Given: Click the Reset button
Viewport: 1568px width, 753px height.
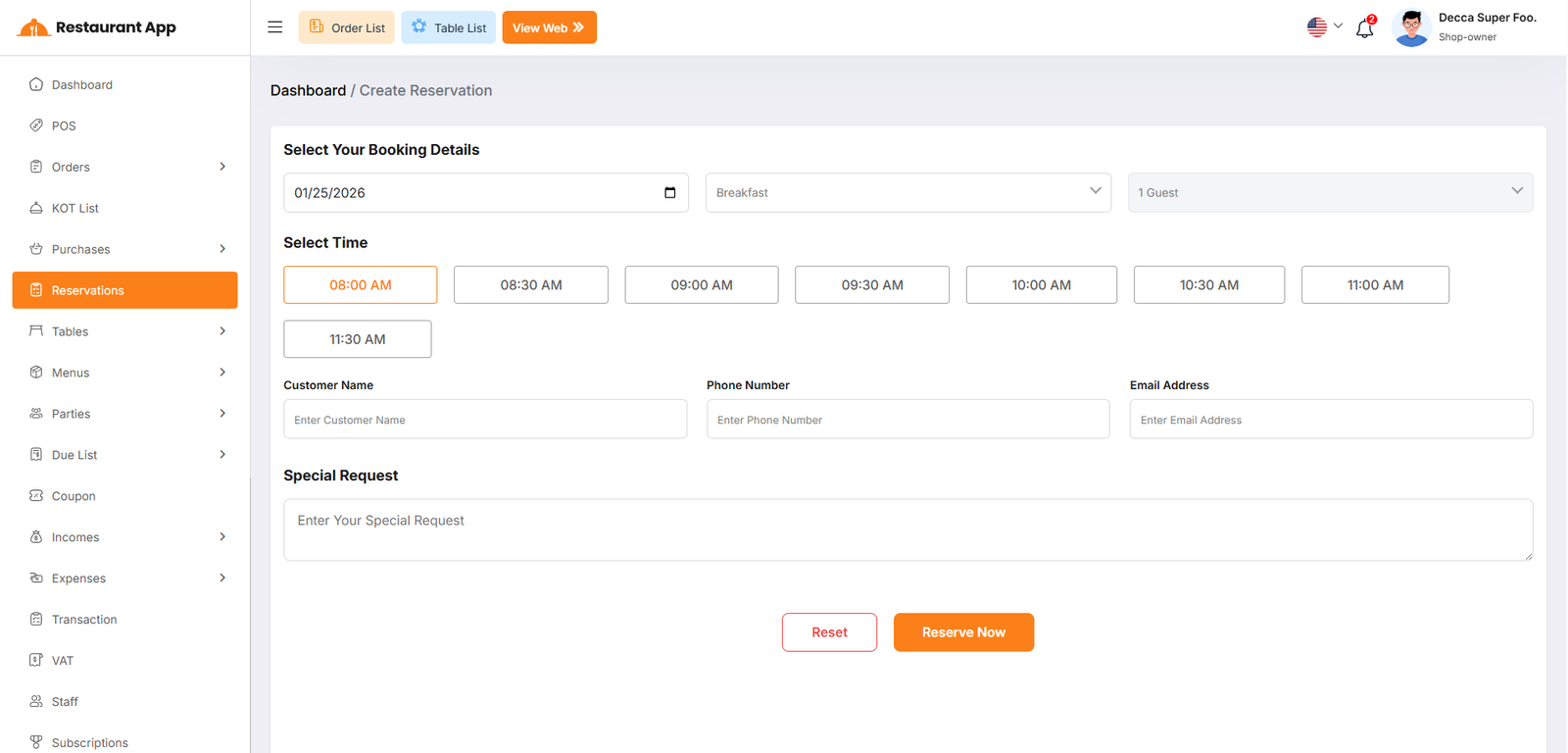Looking at the screenshot, I should click(x=829, y=632).
